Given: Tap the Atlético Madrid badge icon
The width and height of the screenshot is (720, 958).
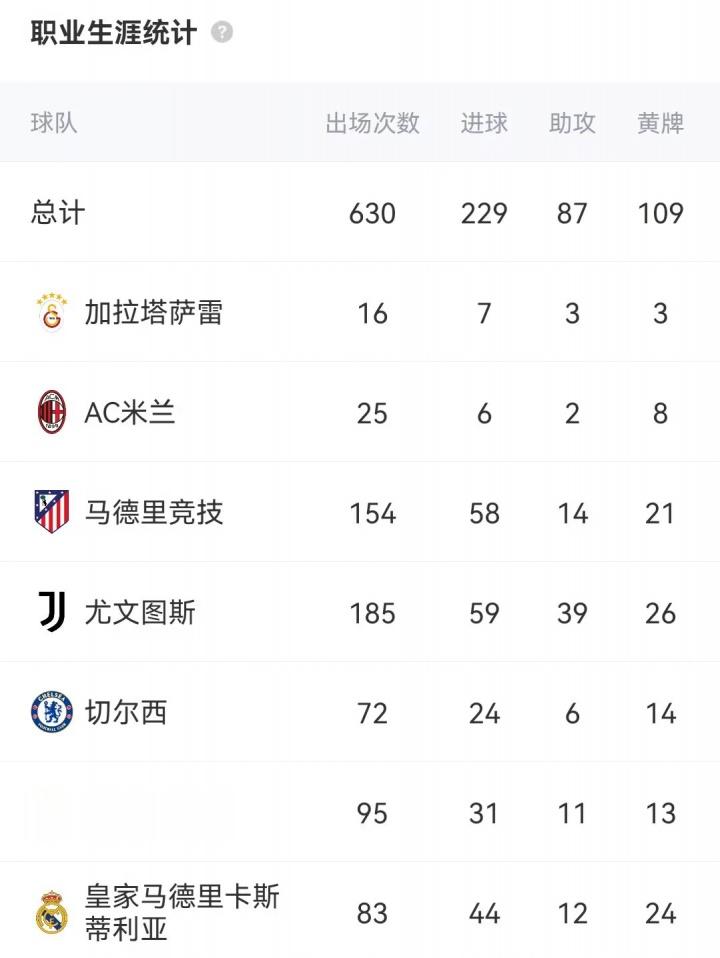Looking at the screenshot, I should 52,511.
